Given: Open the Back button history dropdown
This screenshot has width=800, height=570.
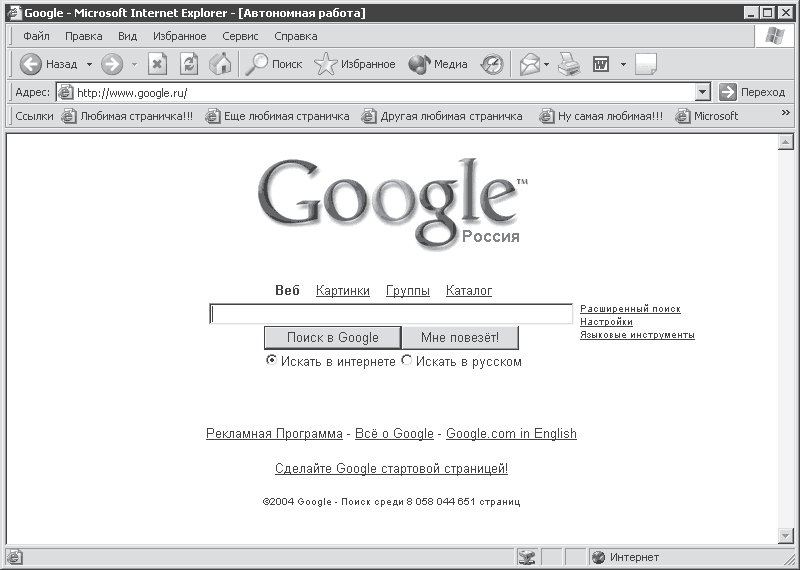Looking at the screenshot, I should [89, 65].
